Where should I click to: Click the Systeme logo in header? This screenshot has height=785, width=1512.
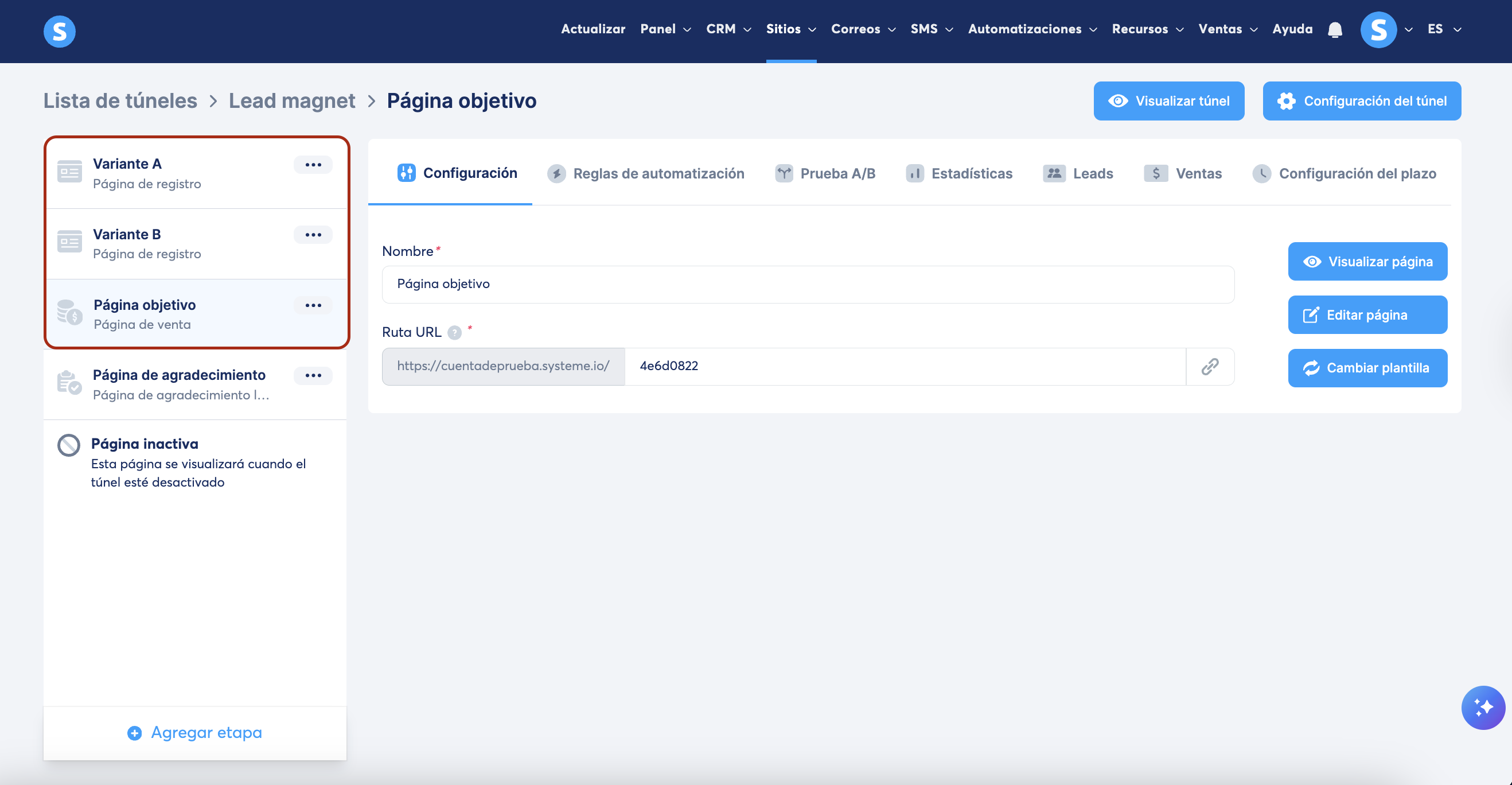(x=59, y=31)
